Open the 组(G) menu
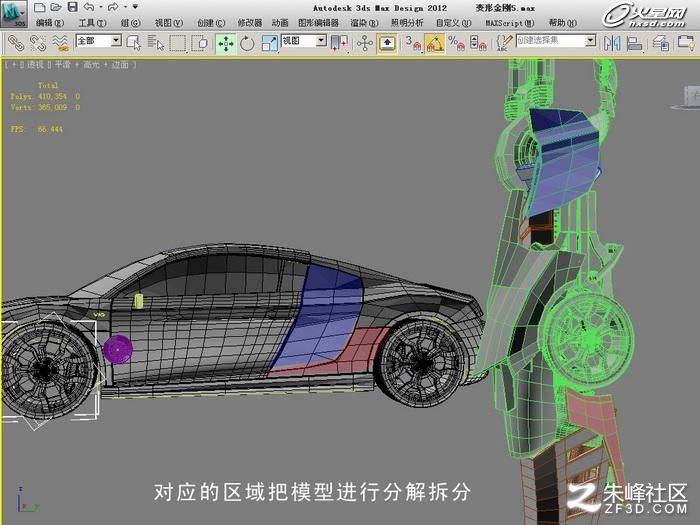 tap(130, 23)
